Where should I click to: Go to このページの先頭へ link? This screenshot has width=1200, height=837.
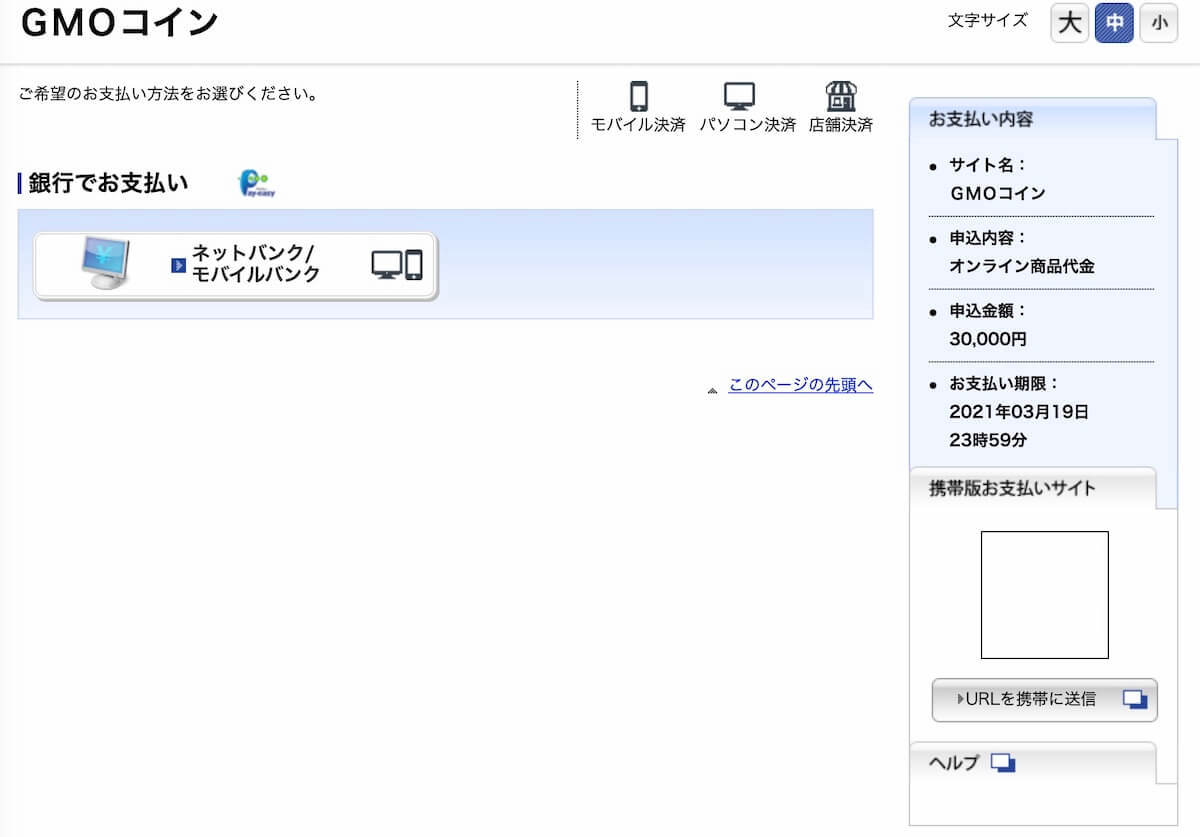pos(801,385)
